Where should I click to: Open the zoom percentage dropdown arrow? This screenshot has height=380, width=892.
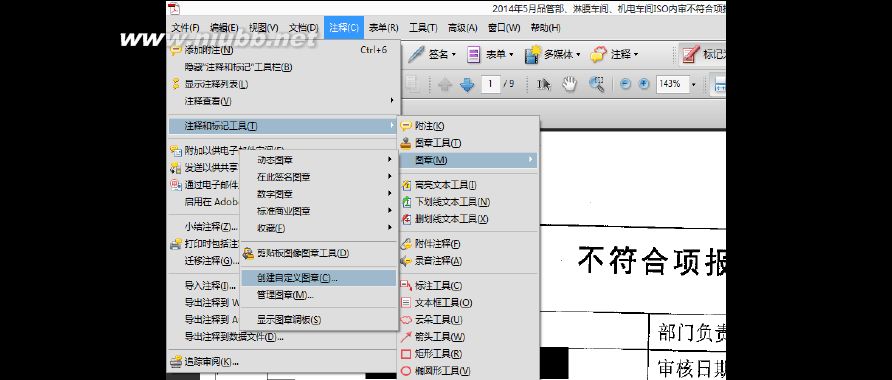(693, 84)
